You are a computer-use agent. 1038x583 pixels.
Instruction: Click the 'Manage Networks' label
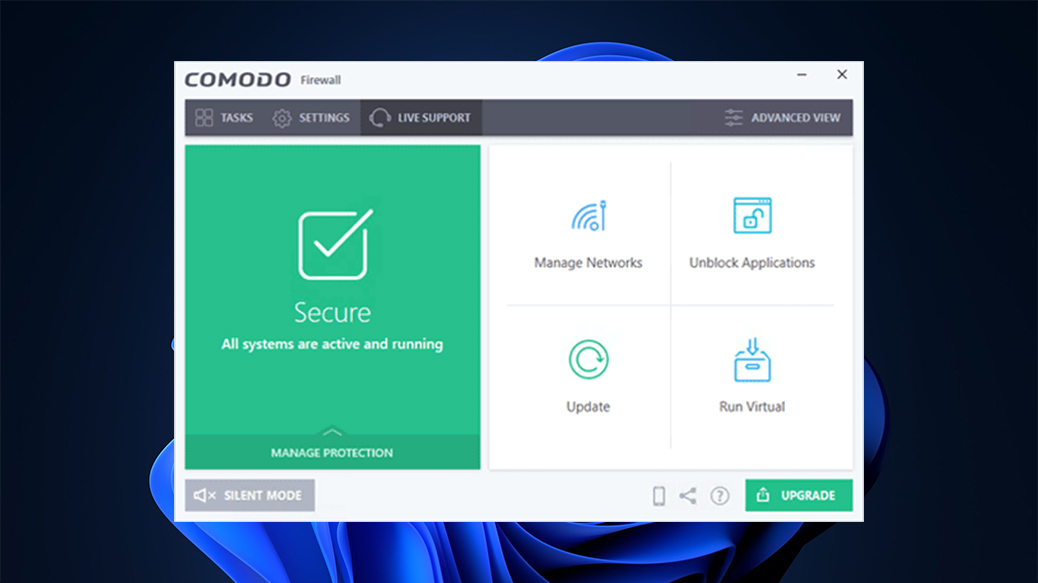588,263
